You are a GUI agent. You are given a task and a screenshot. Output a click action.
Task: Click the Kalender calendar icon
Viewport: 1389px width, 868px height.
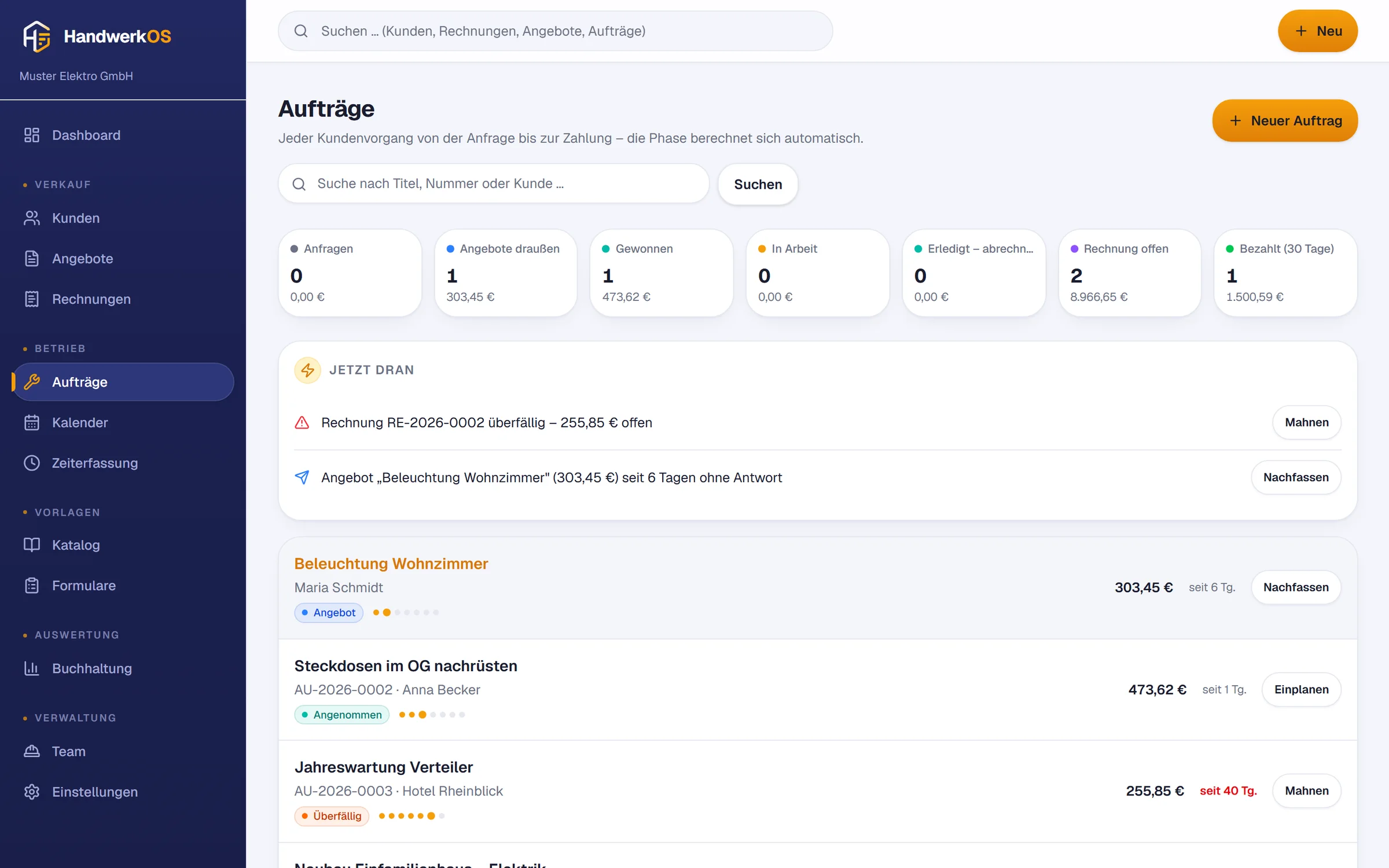click(x=32, y=422)
